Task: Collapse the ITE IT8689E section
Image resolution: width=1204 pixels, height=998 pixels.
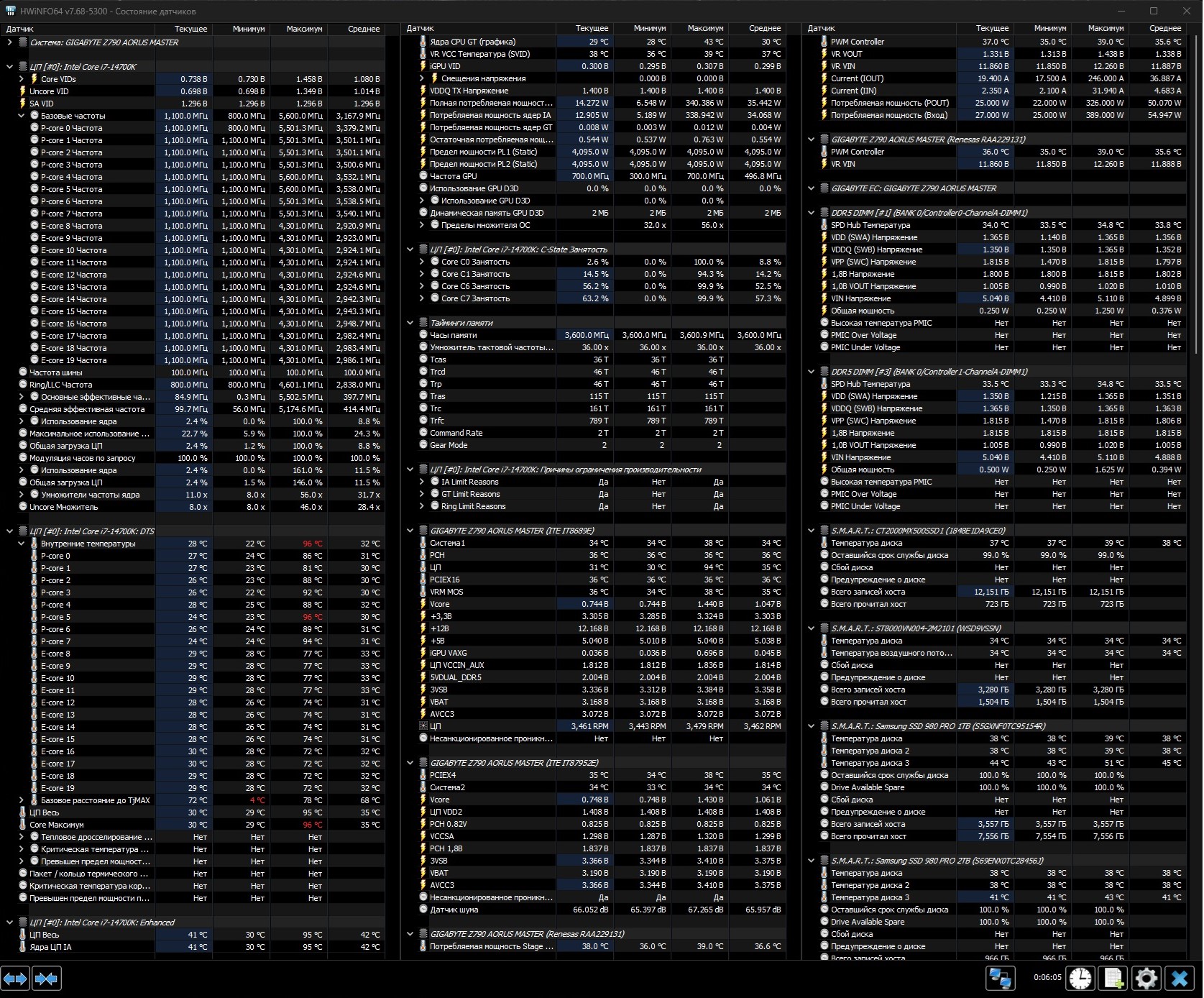Action: (x=410, y=531)
